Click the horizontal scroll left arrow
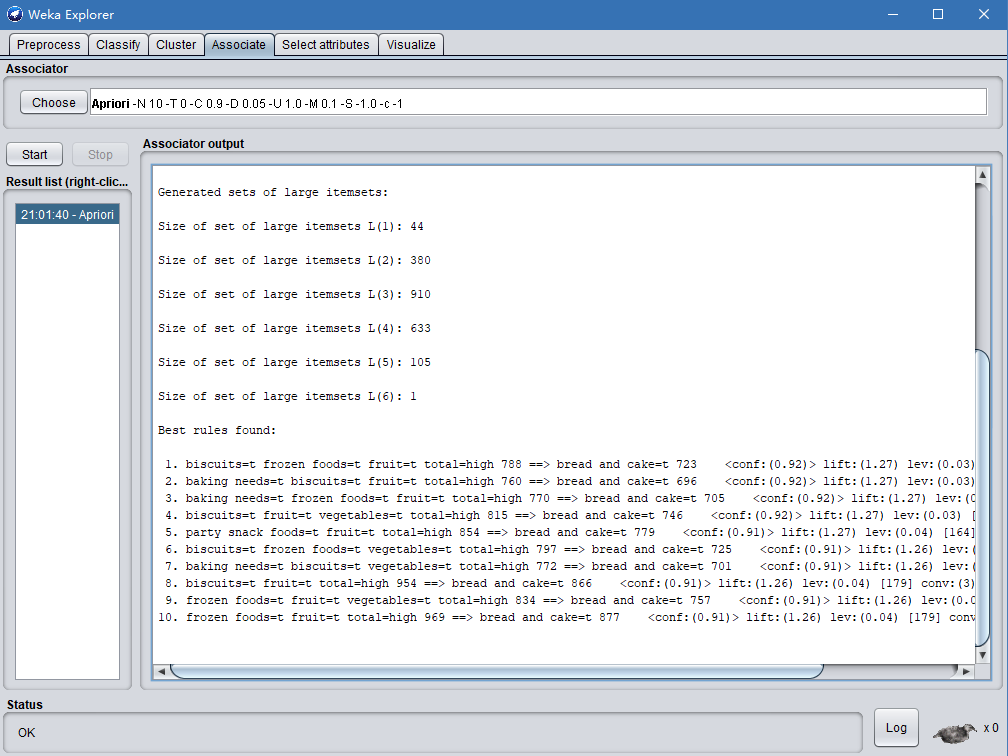The image size is (1008, 756). click(x=161, y=671)
